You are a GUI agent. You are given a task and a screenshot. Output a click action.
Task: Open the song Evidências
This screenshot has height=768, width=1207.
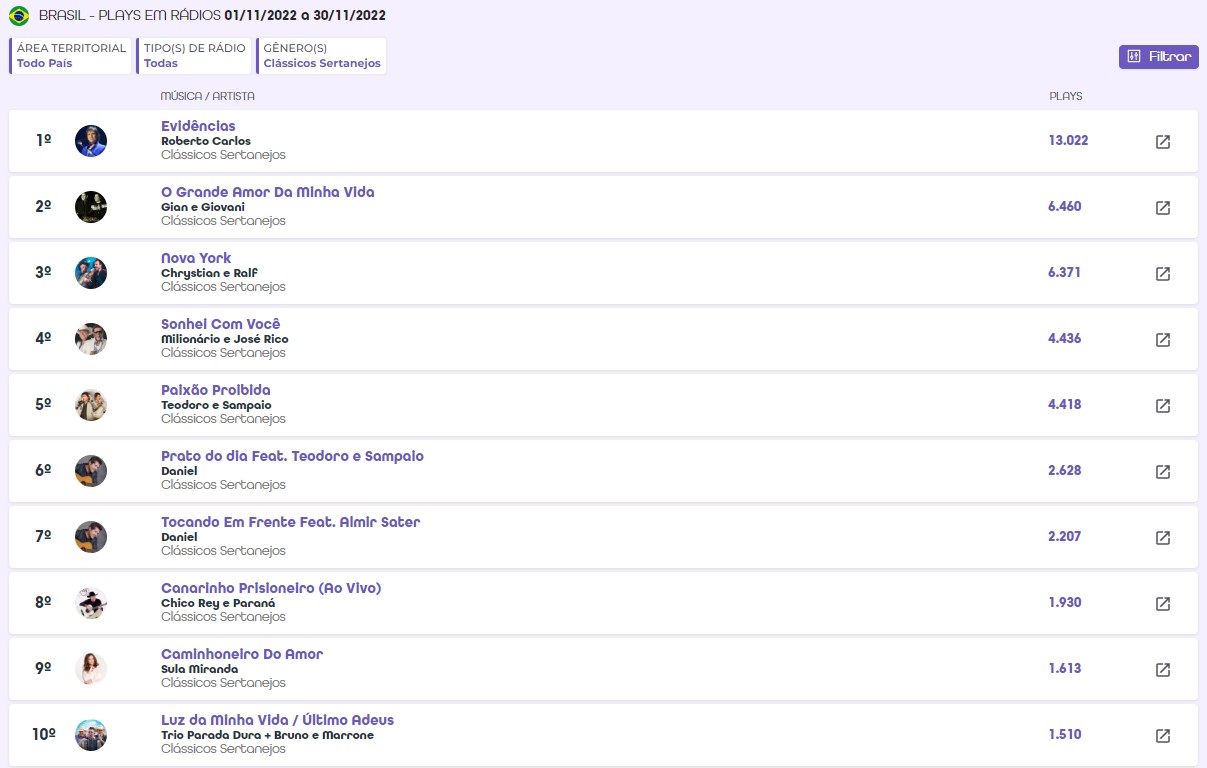(x=198, y=126)
